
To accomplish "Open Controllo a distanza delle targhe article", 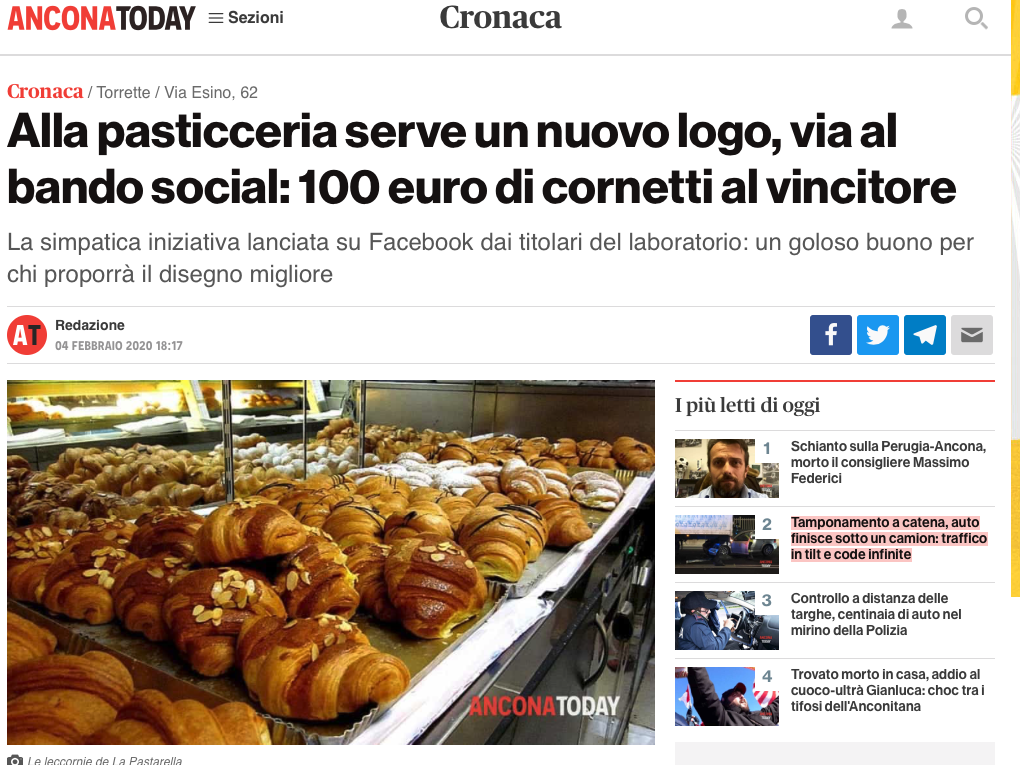I will click(x=876, y=614).
